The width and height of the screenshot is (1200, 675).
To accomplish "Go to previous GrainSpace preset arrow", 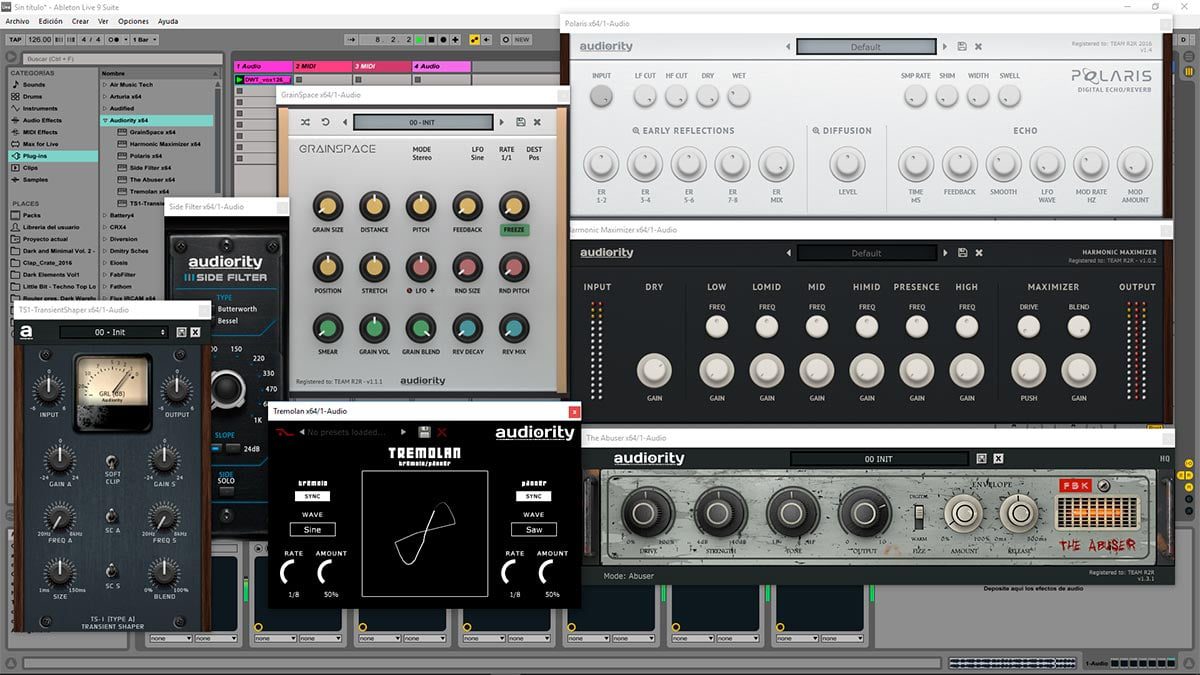I will click(x=344, y=122).
